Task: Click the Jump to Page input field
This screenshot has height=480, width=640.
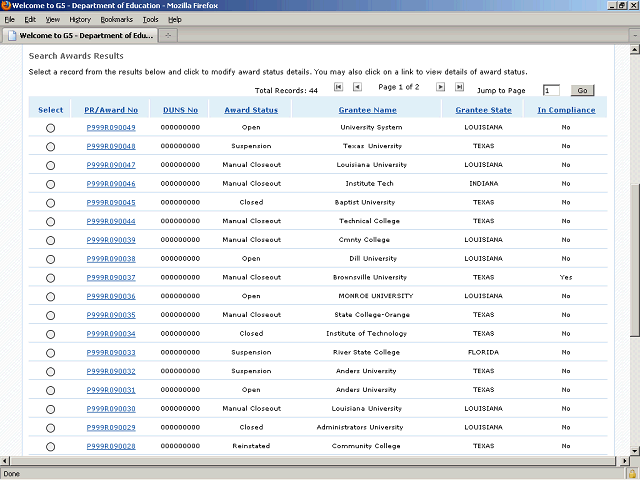Action: click(x=551, y=90)
